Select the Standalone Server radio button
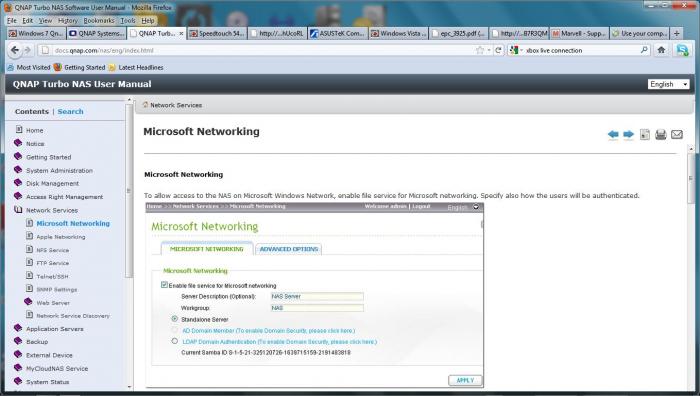 175,319
